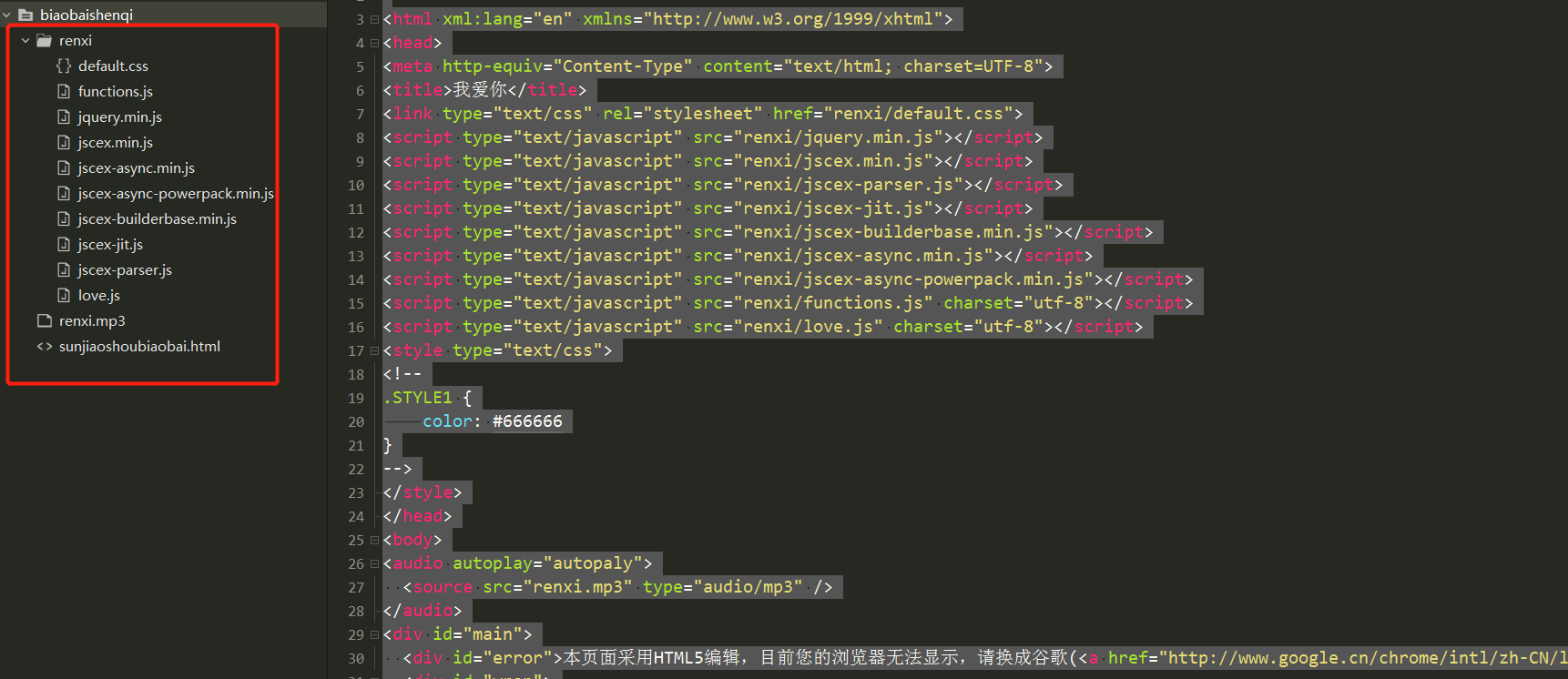
Task: Click the sunjiaoshoubiaobai.html code icon
Action: coord(45,346)
